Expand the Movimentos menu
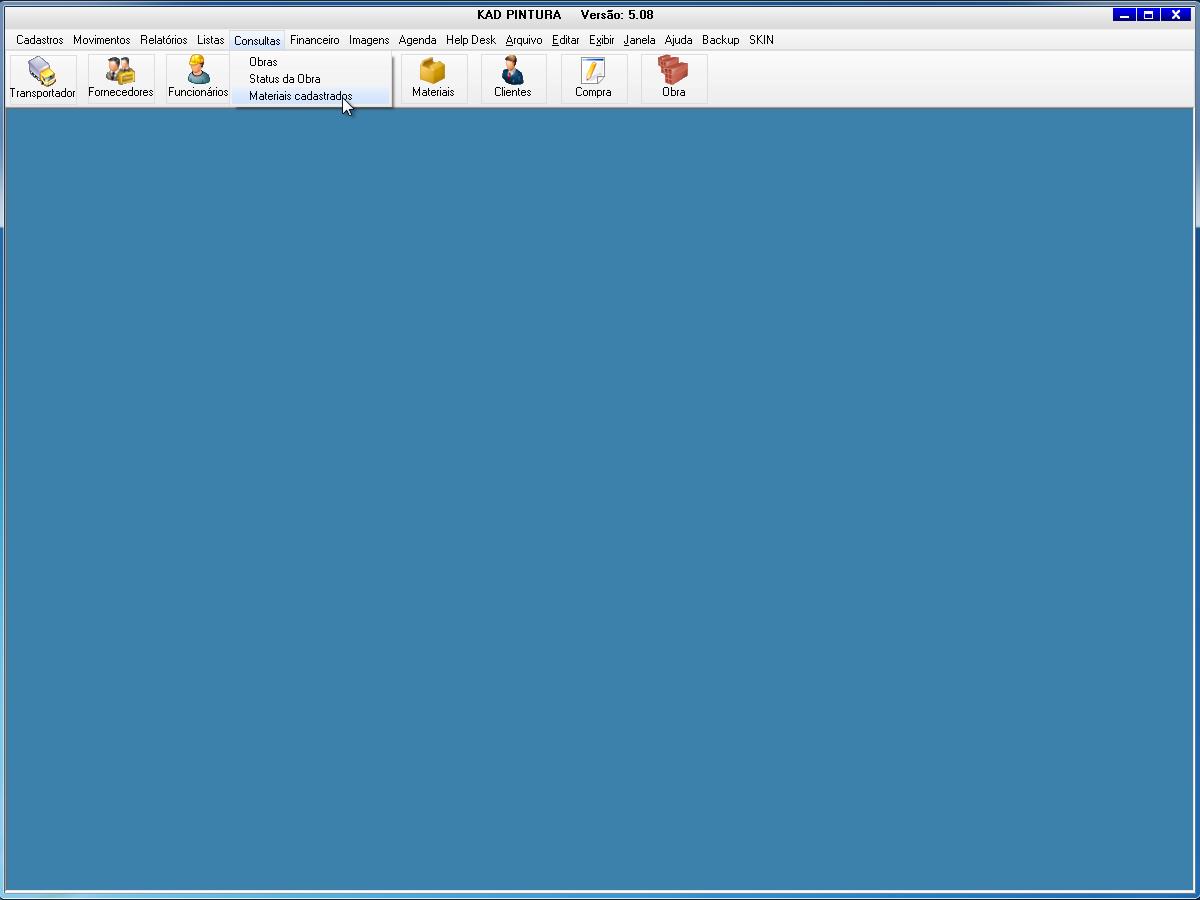This screenshot has height=900, width=1200. (x=101, y=40)
